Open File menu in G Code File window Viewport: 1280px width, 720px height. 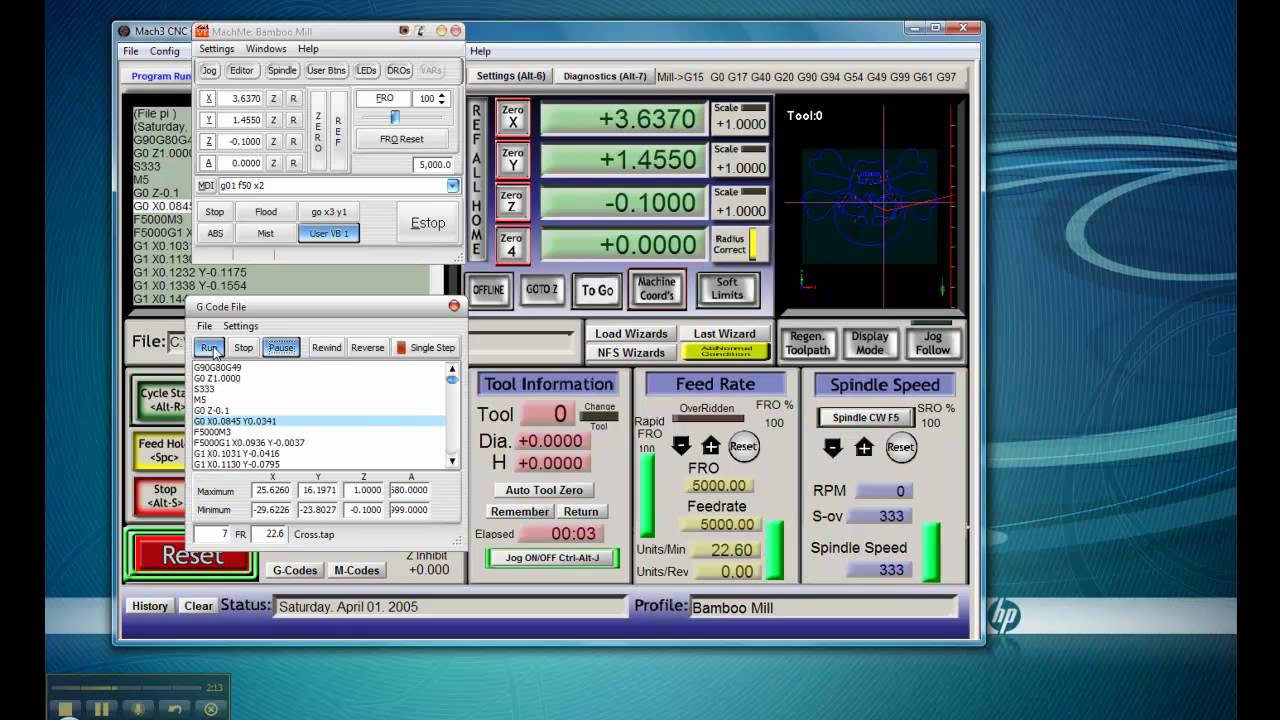tap(204, 326)
